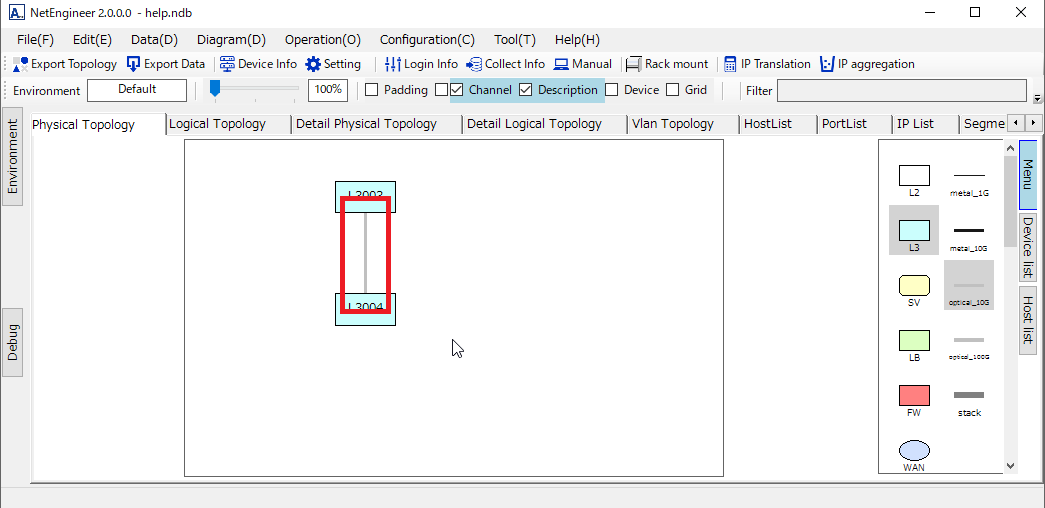Click the Collect Info toolbar icon

(474, 64)
